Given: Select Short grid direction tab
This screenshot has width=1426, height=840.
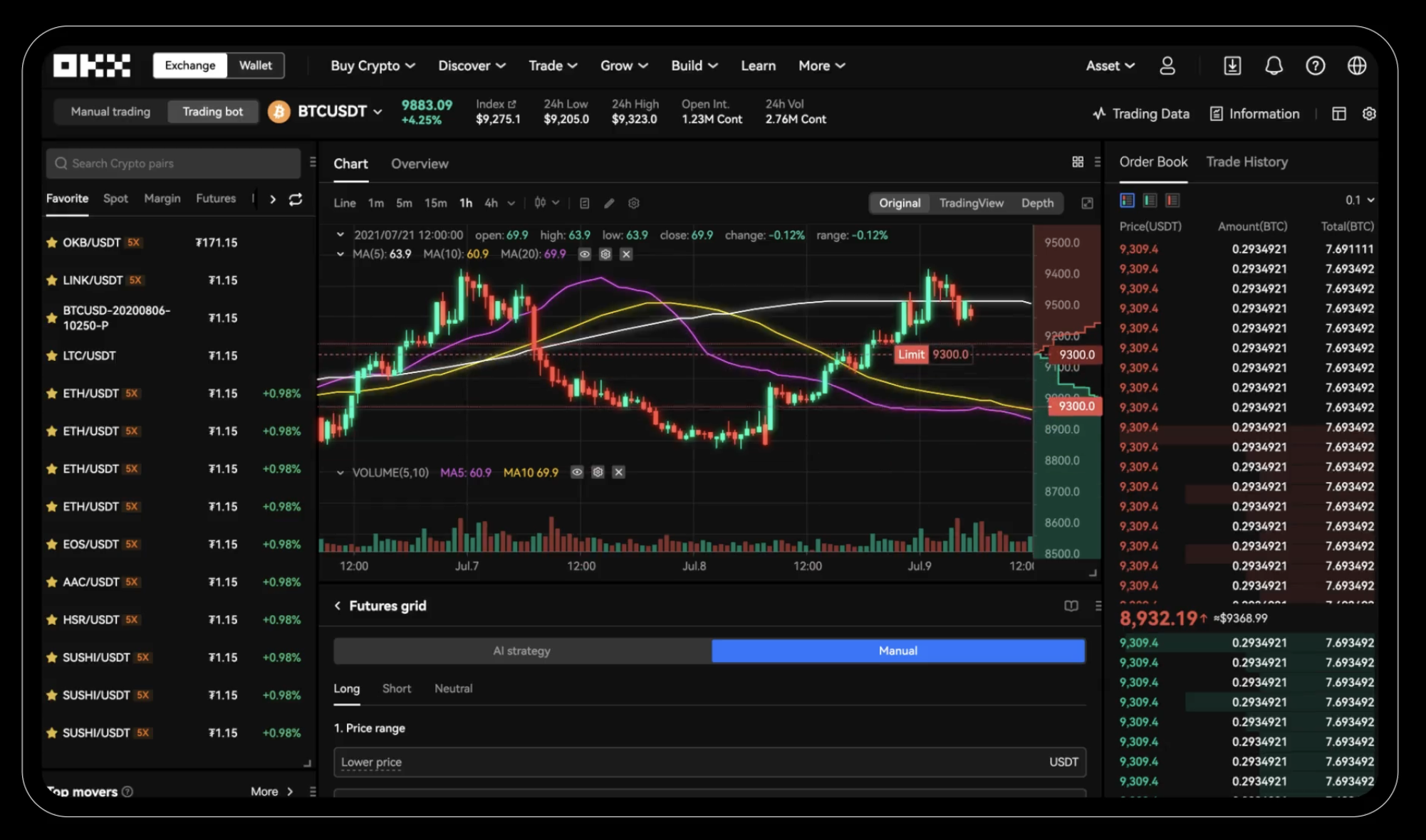Looking at the screenshot, I should 397,688.
